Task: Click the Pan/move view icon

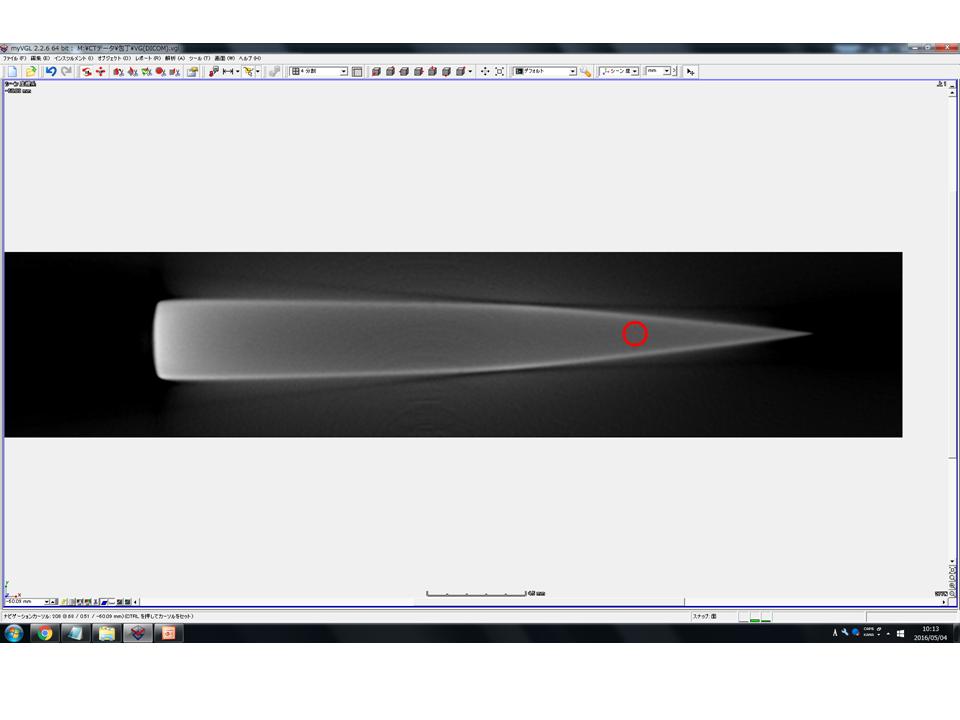Action: pos(485,72)
